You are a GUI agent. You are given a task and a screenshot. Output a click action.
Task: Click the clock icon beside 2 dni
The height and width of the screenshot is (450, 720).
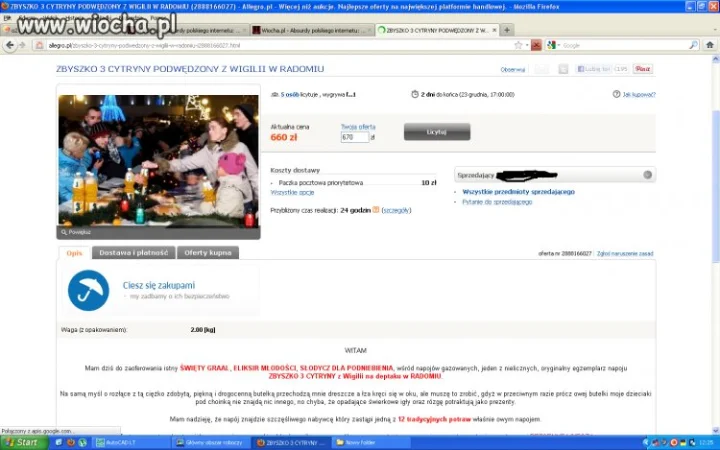tap(415, 94)
